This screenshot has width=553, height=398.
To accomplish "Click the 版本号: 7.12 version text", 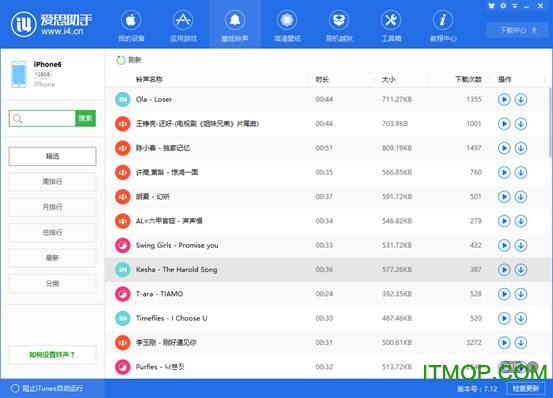I will point(477,389).
